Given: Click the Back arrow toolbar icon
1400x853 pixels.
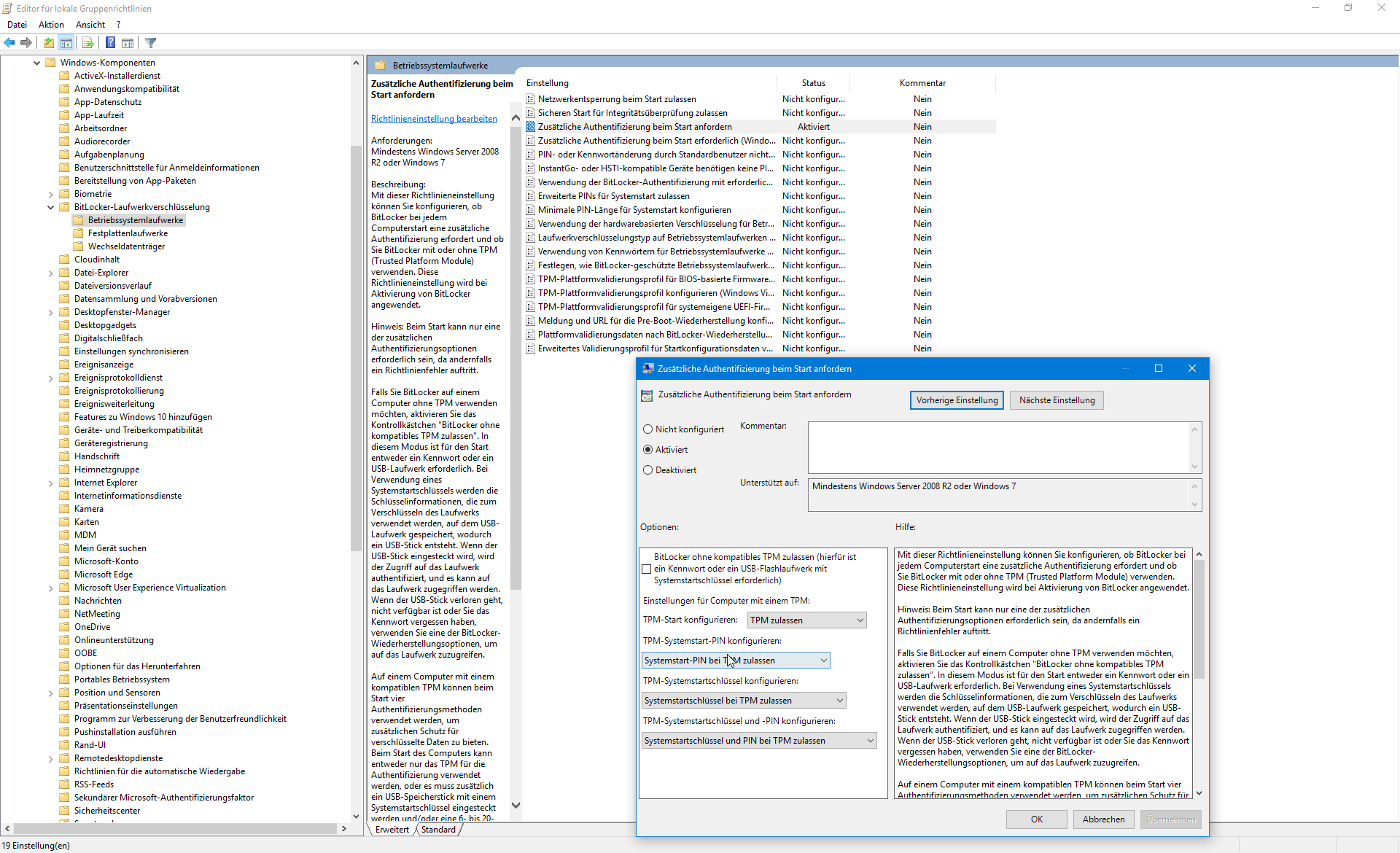Looking at the screenshot, I should point(10,43).
